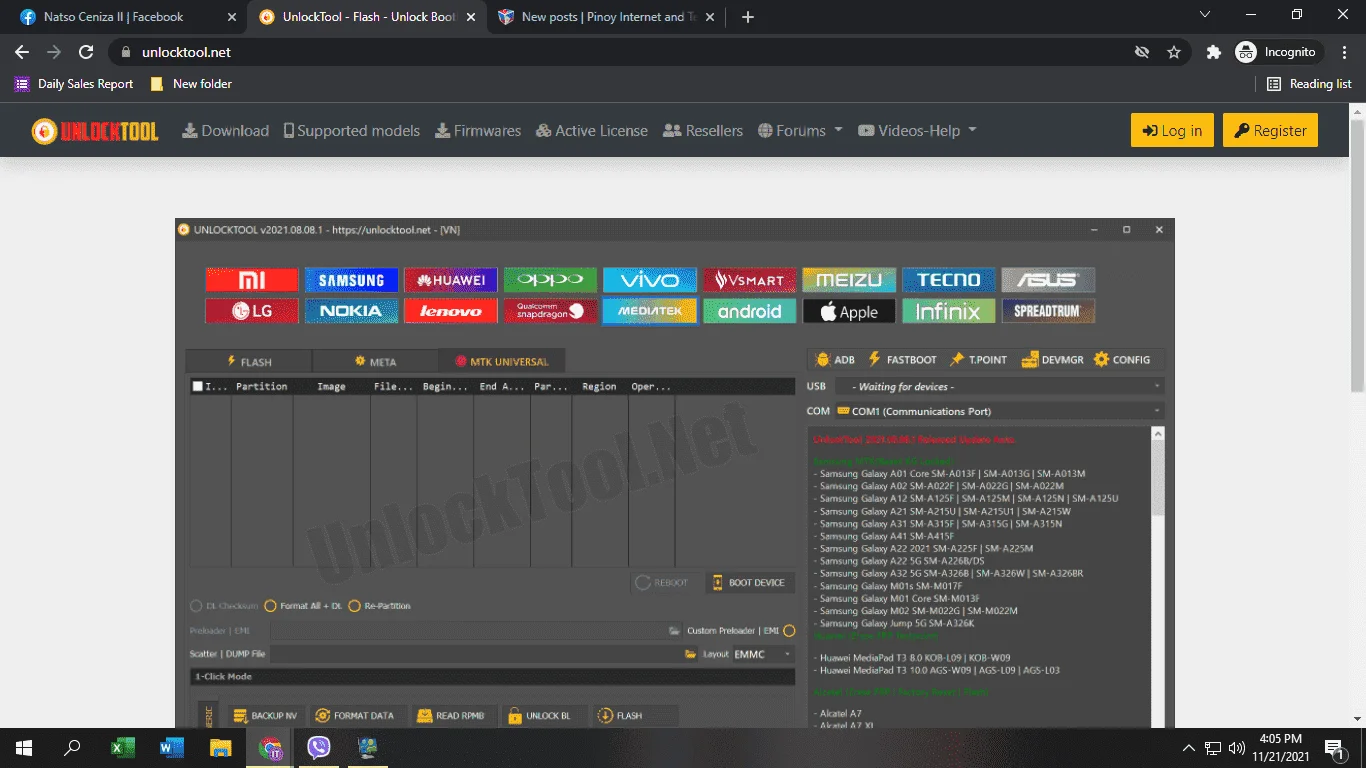Select the Lenovo brand tile
This screenshot has height=768, width=1366.
coord(451,311)
